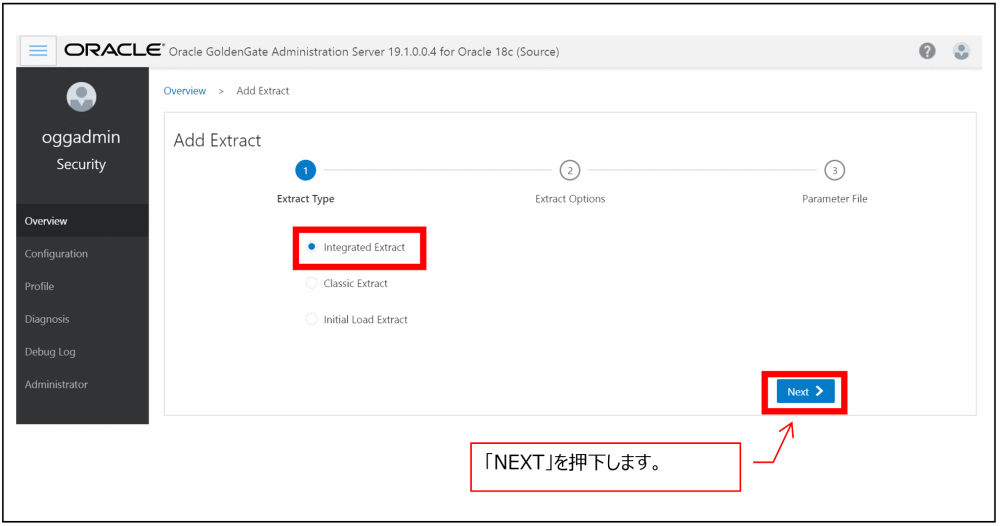Click the Add Extract breadcrumb text
The image size is (1000, 526).
(x=263, y=91)
